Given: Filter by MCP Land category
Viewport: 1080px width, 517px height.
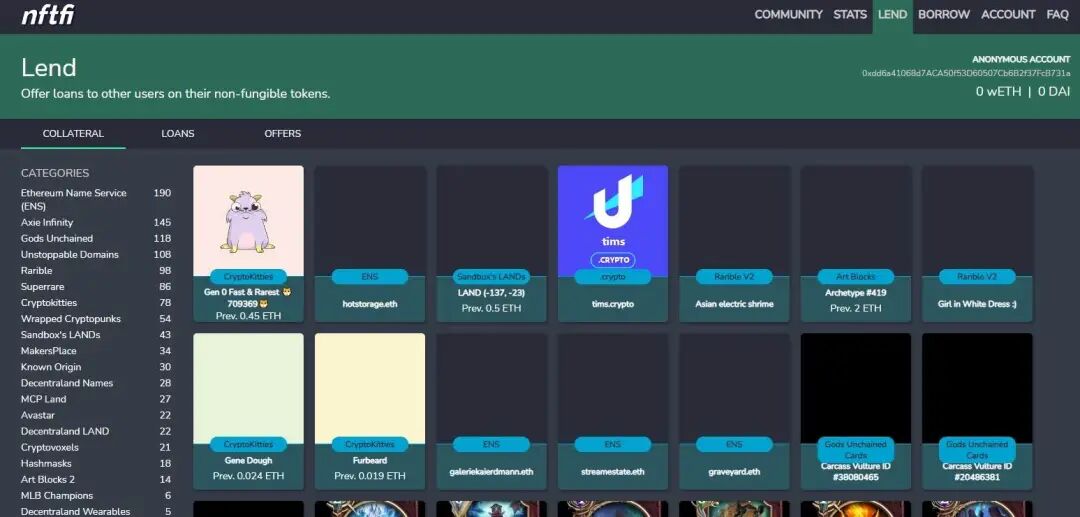Looking at the screenshot, I should coord(96,399).
